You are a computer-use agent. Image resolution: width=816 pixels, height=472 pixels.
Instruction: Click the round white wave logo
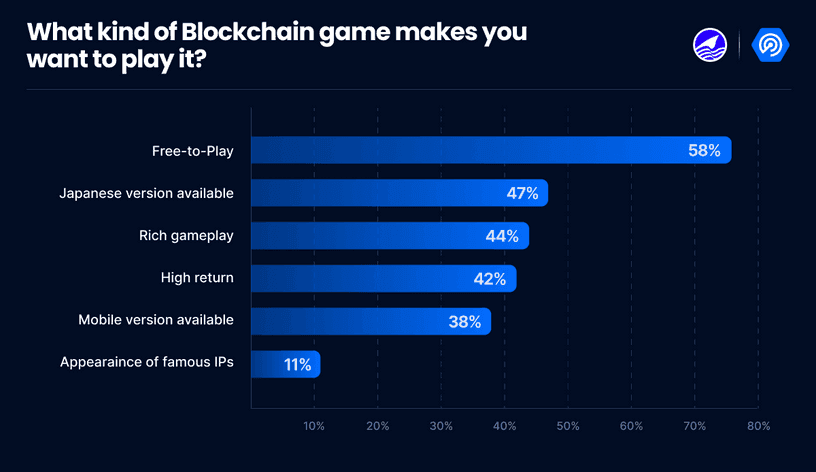710,44
